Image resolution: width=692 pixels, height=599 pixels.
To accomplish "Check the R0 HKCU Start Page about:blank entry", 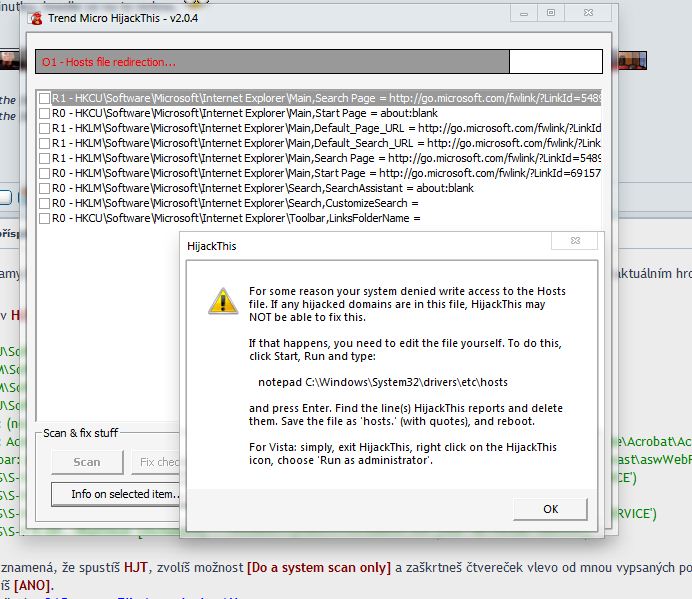I will point(44,113).
